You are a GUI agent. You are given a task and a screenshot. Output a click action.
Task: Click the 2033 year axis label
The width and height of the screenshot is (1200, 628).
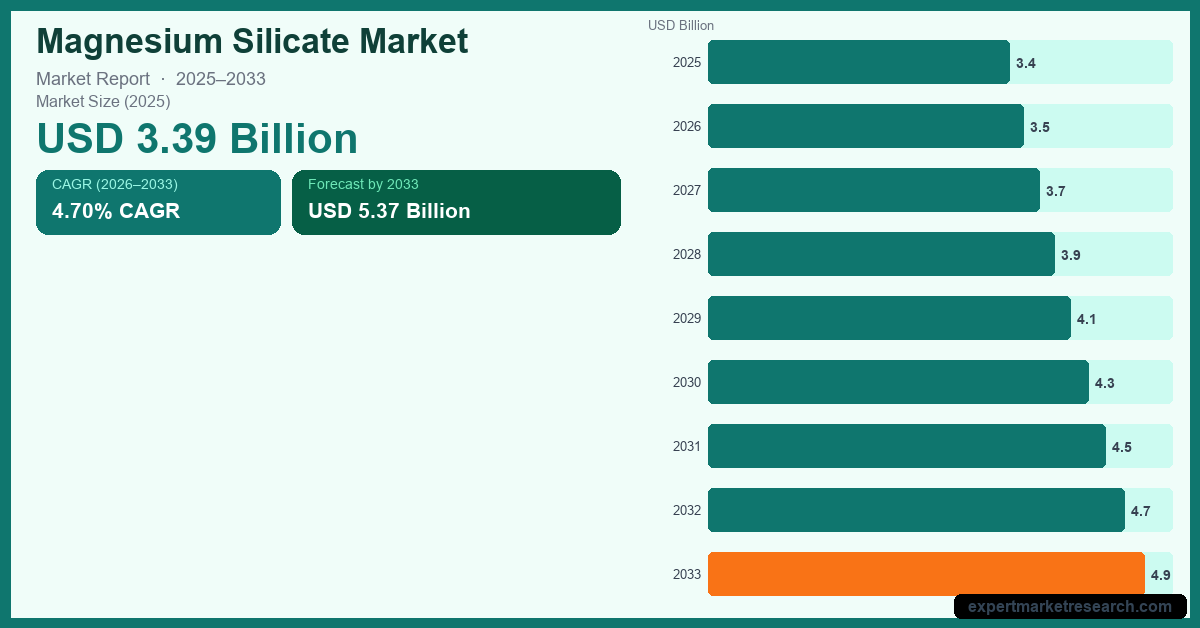click(687, 574)
